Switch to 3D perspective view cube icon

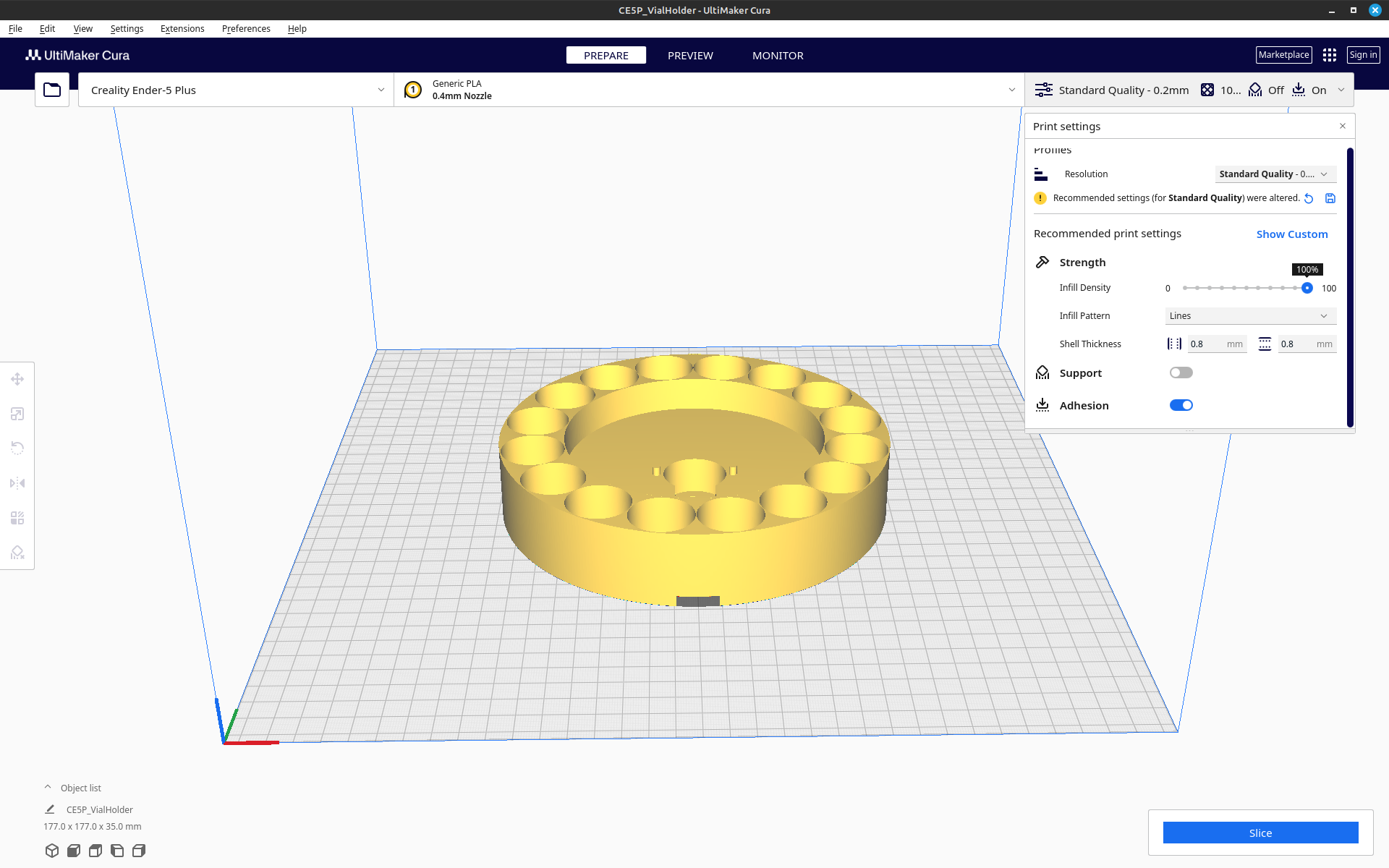pyautogui.click(x=51, y=851)
